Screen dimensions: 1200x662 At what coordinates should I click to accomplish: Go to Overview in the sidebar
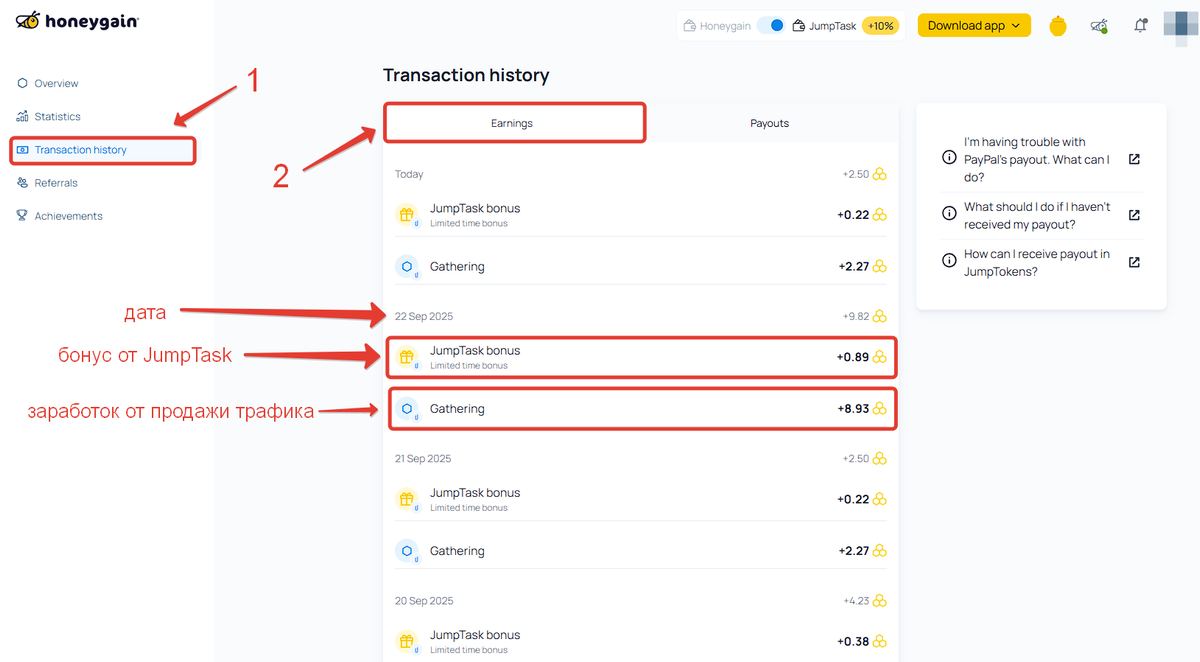coord(56,83)
